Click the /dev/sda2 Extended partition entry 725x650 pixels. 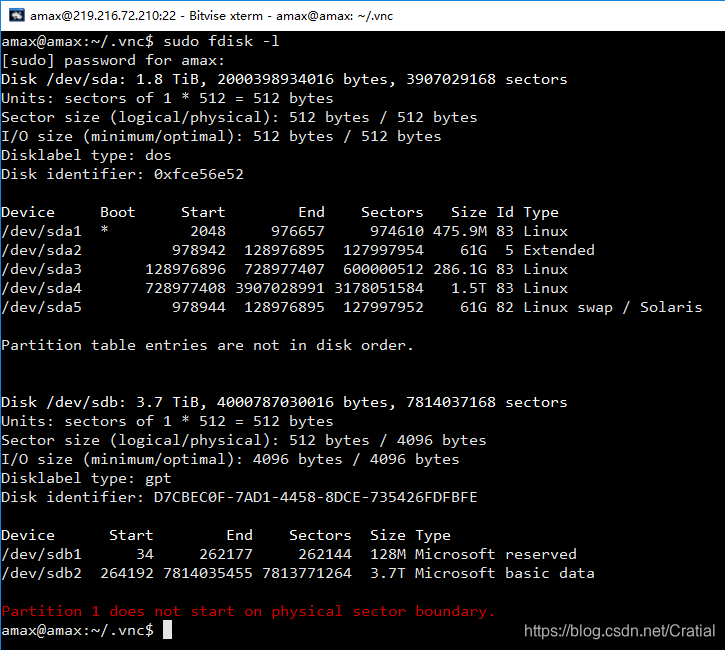pos(298,250)
